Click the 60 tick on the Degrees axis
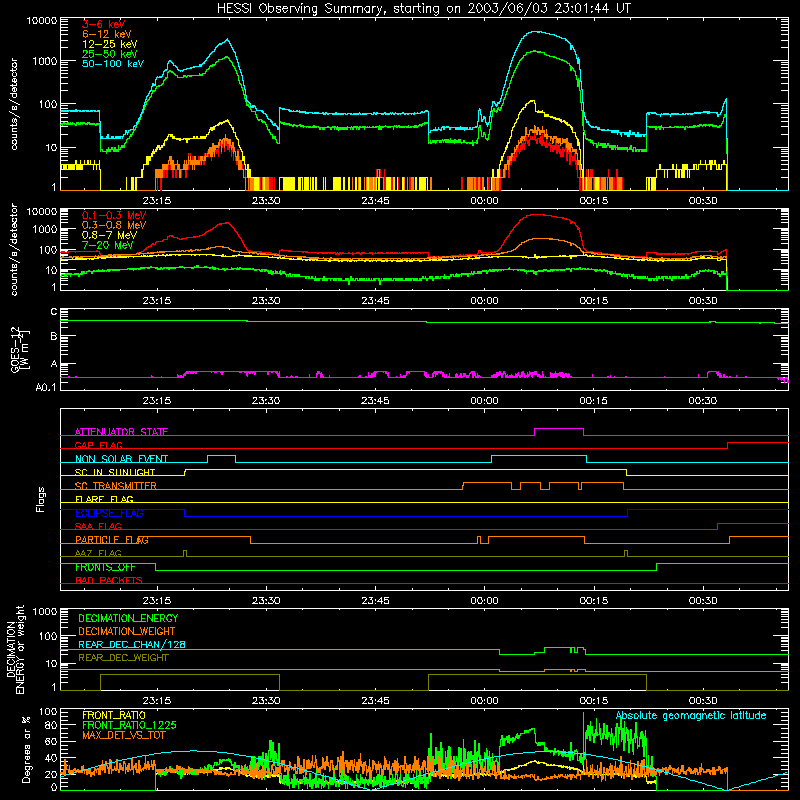The height and width of the screenshot is (800, 800). pos(51,741)
